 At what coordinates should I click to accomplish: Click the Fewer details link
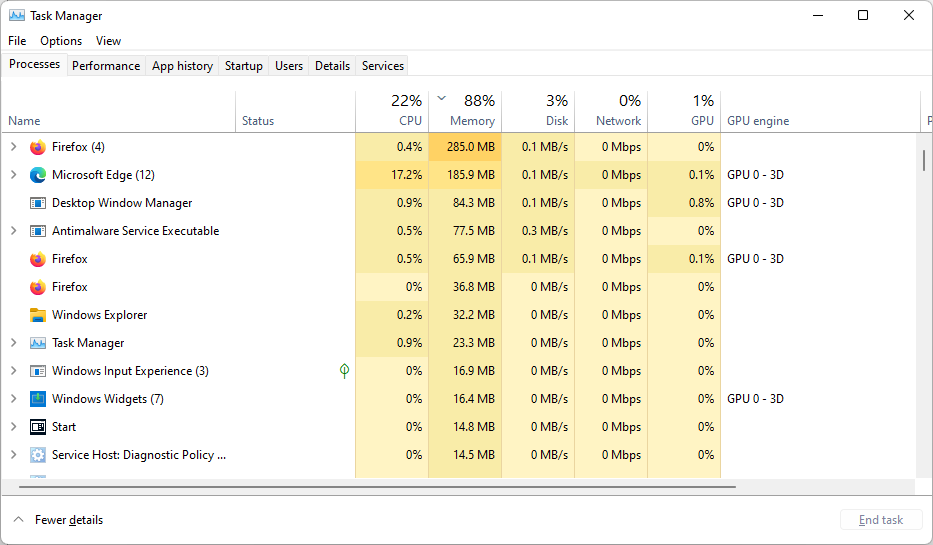coord(69,520)
